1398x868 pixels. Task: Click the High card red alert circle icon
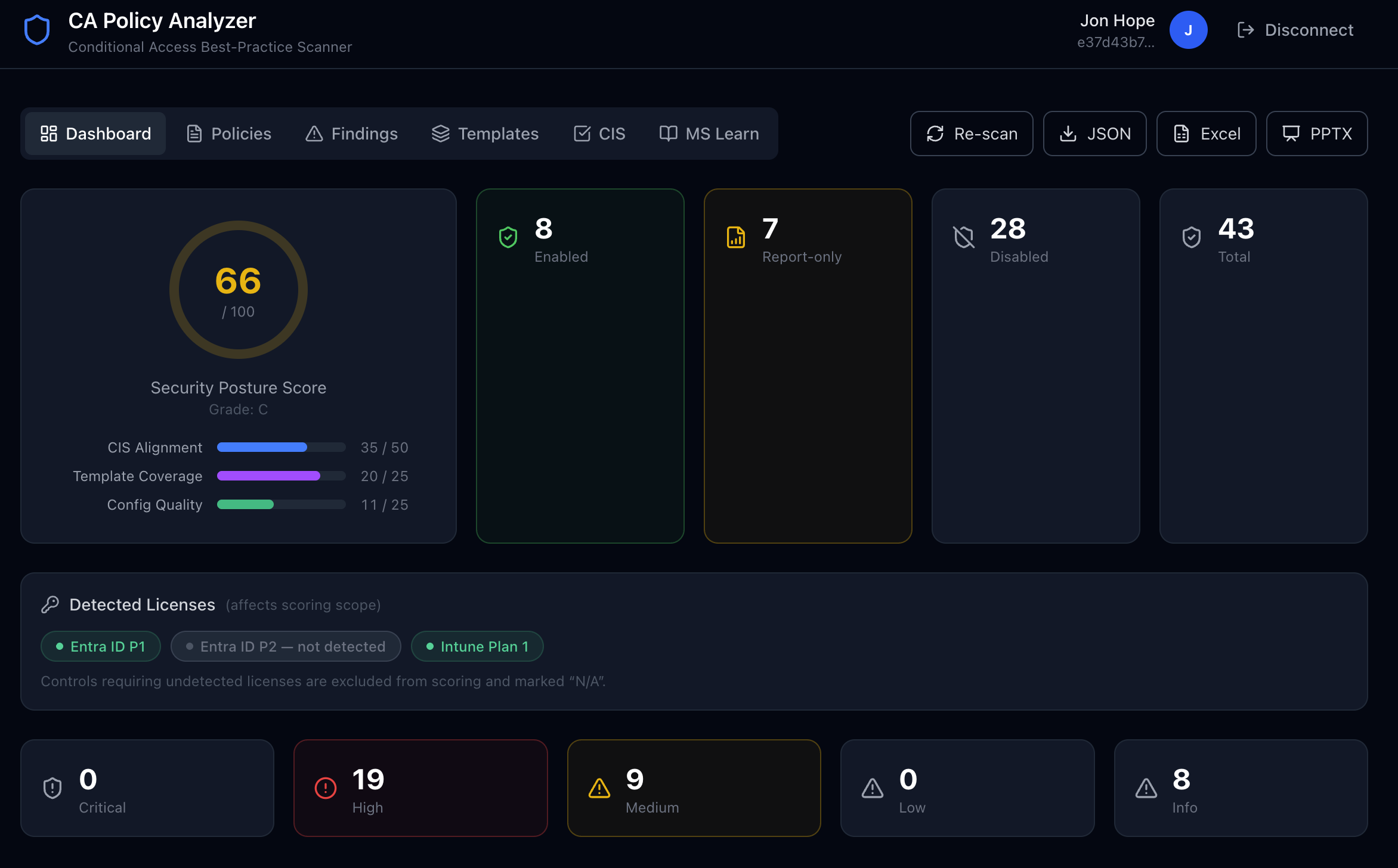[326, 788]
